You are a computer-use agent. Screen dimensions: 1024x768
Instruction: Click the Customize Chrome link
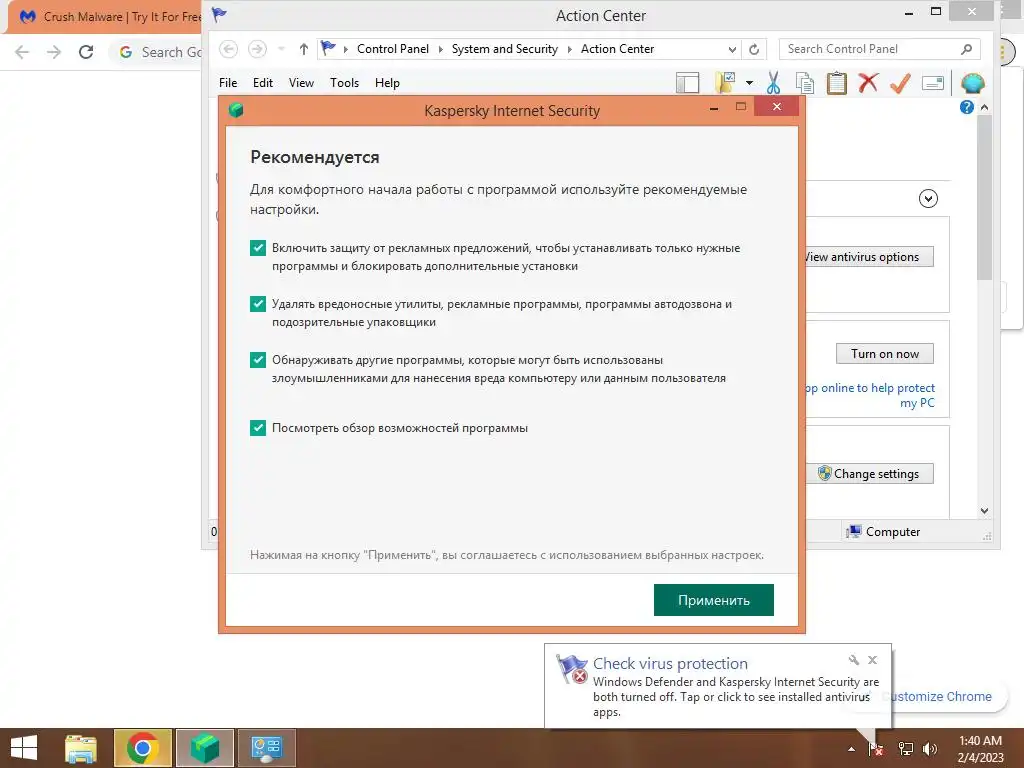pos(942,697)
